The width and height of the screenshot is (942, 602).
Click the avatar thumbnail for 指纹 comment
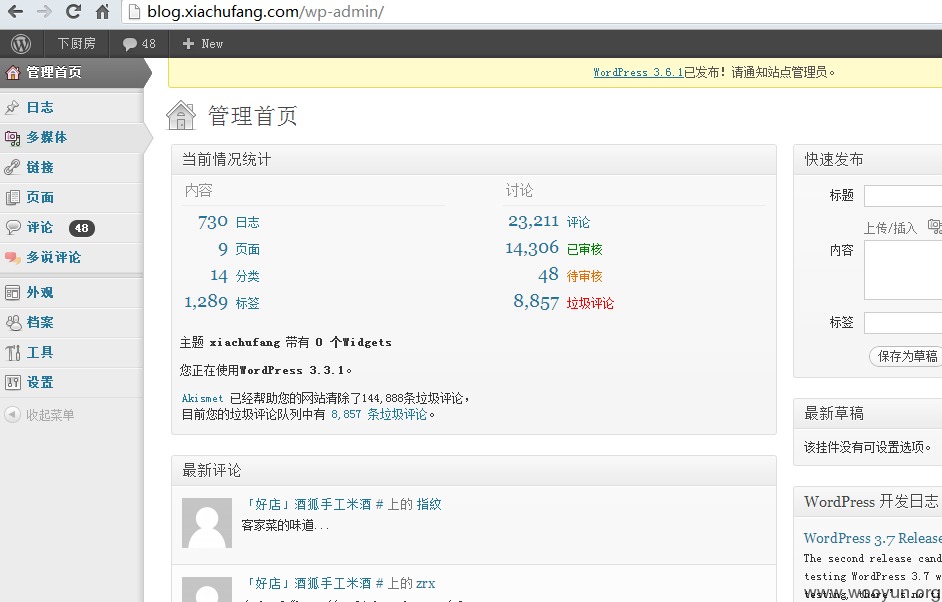(x=207, y=523)
